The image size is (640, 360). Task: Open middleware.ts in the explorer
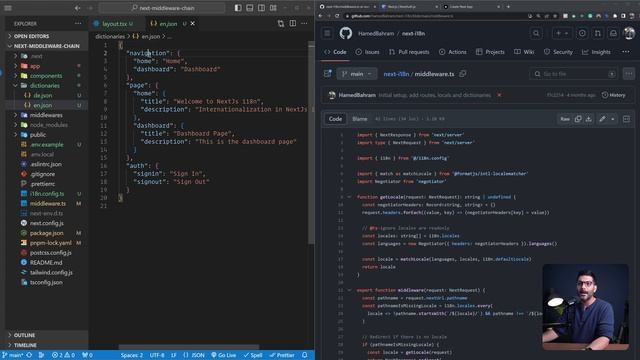point(48,203)
